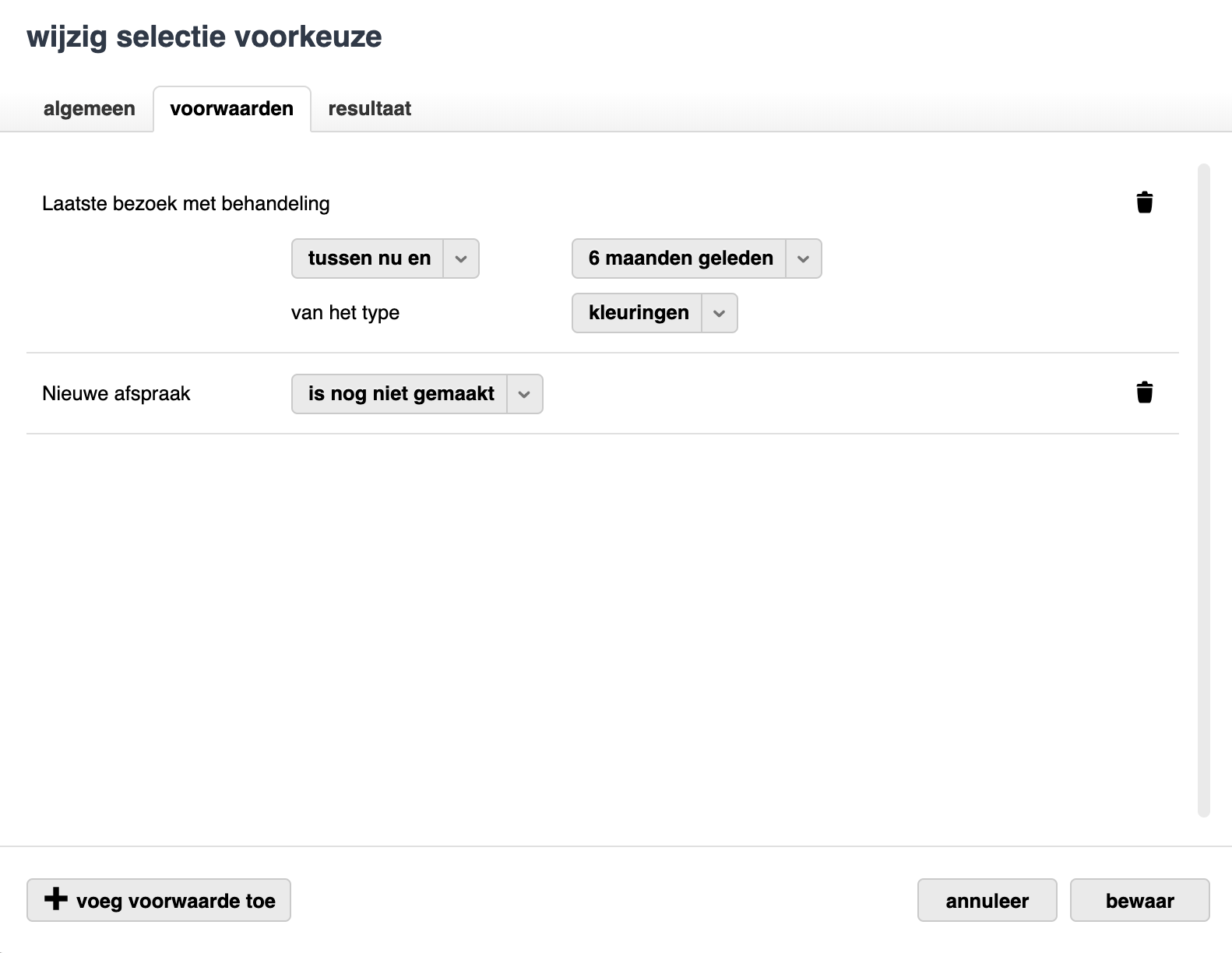
Task: Open the 'is nog niet gemaakt' dropdown
Action: [x=401, y=394]
